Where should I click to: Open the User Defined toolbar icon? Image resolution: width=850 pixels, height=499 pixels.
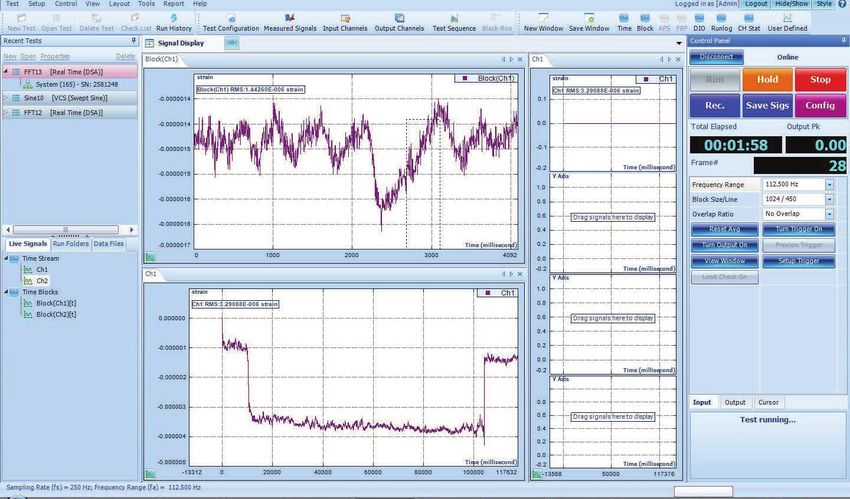point(787,23)
